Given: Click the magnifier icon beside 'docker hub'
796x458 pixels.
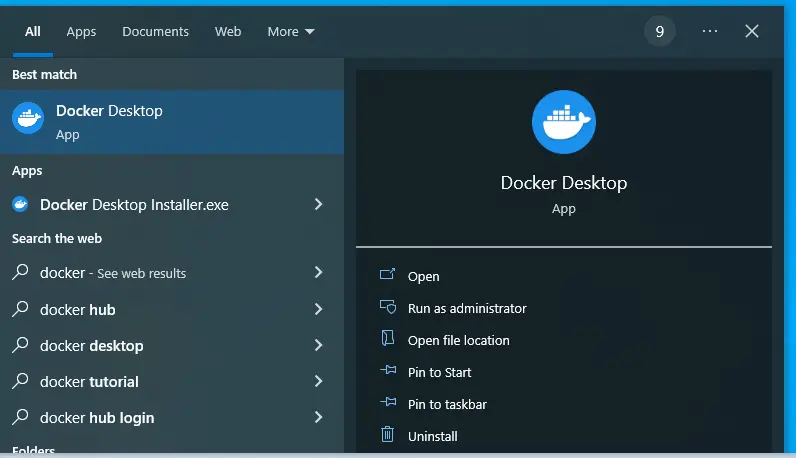Looking at the screenshot, I should 20,309.
